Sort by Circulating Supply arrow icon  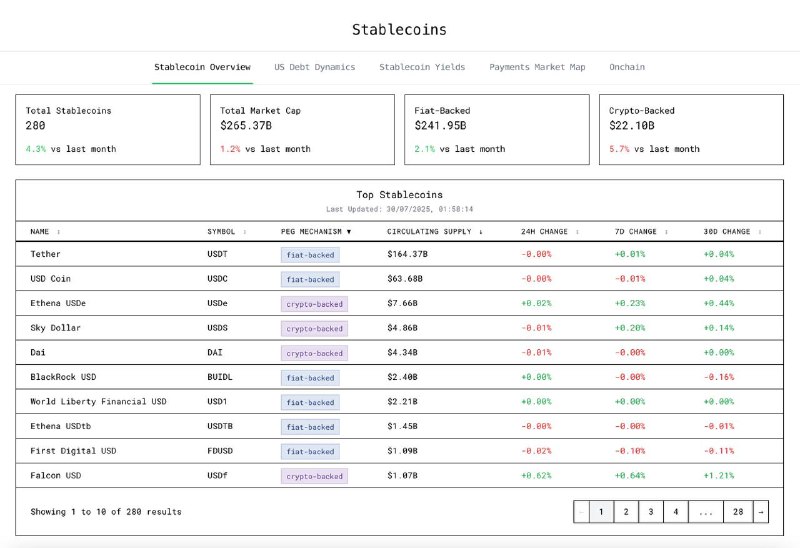click(x=481, y=231)
